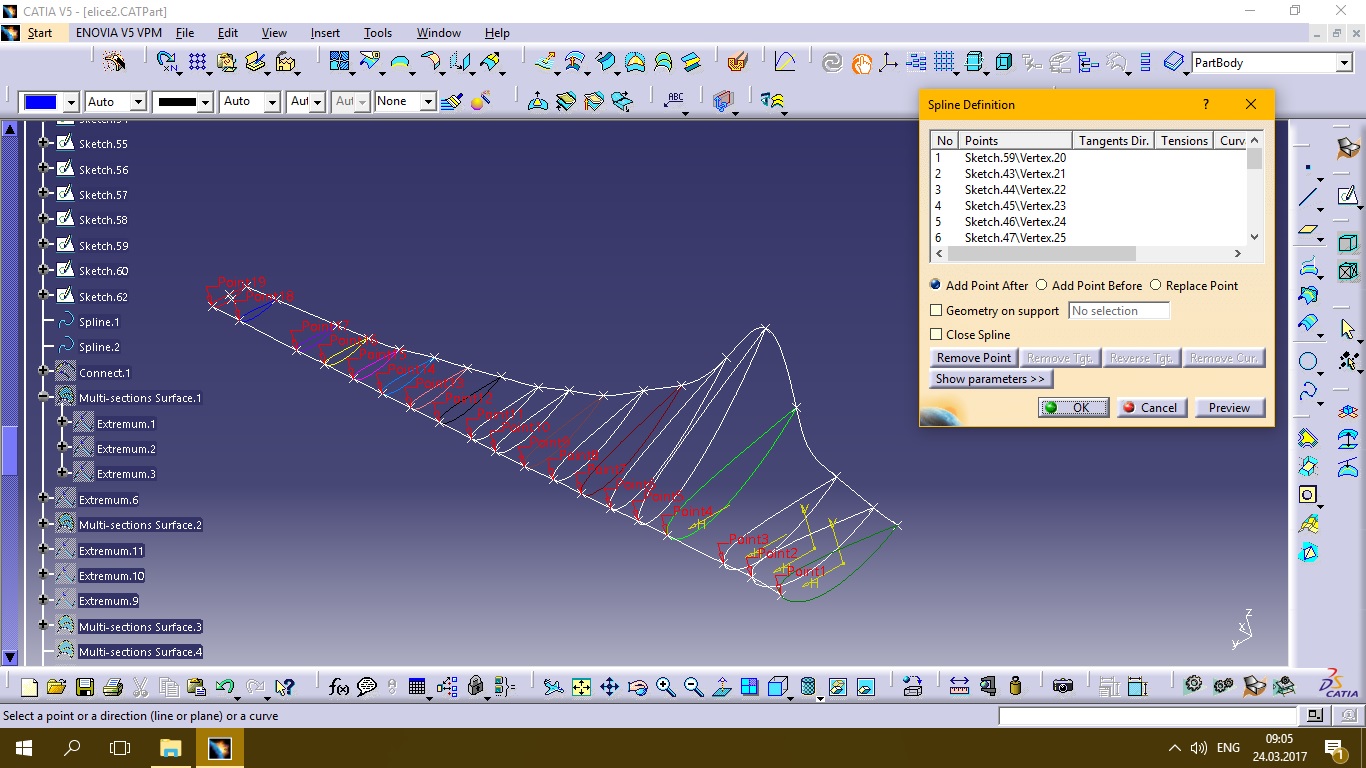Confirm spline with OK button
Image resolution: width=1366 pixels, height=768 pixels.
(1073, 408)
